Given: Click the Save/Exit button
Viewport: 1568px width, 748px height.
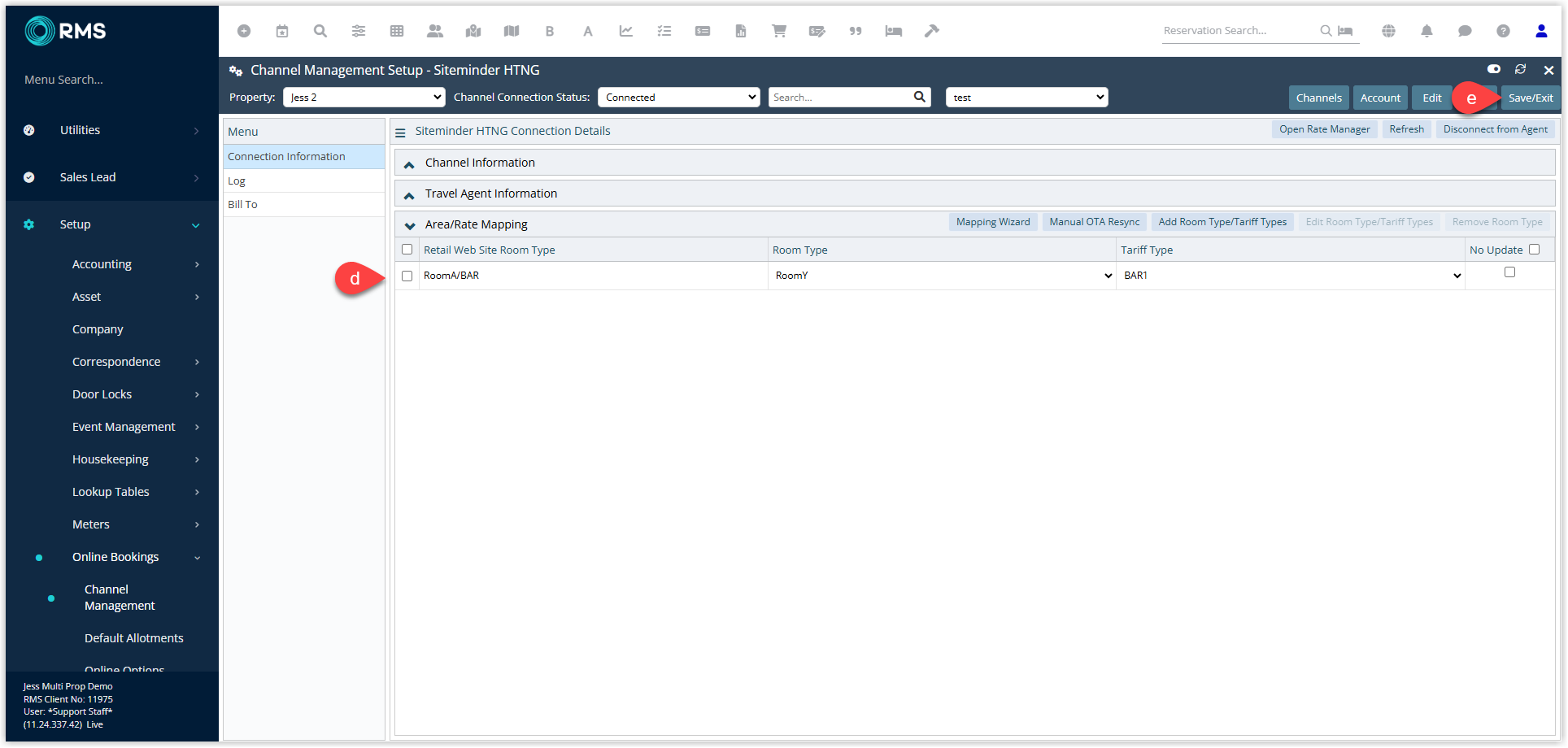Looking at the screenshot, I should tap(1531, 98).
